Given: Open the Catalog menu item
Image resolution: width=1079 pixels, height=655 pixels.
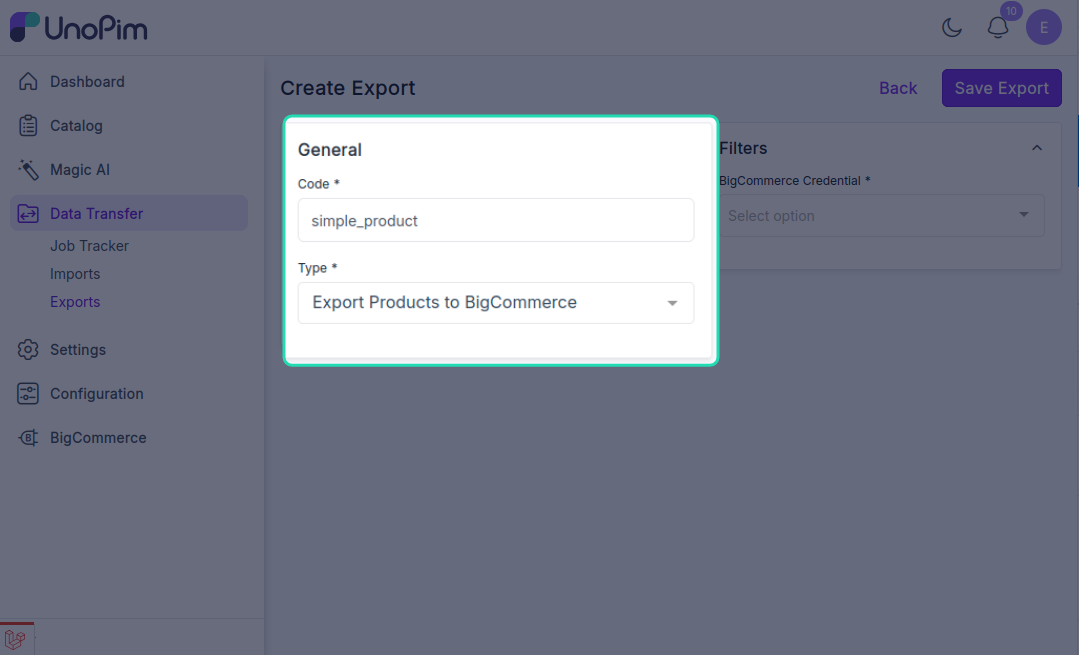Looking at the screenshot, I should pos(76,125).
